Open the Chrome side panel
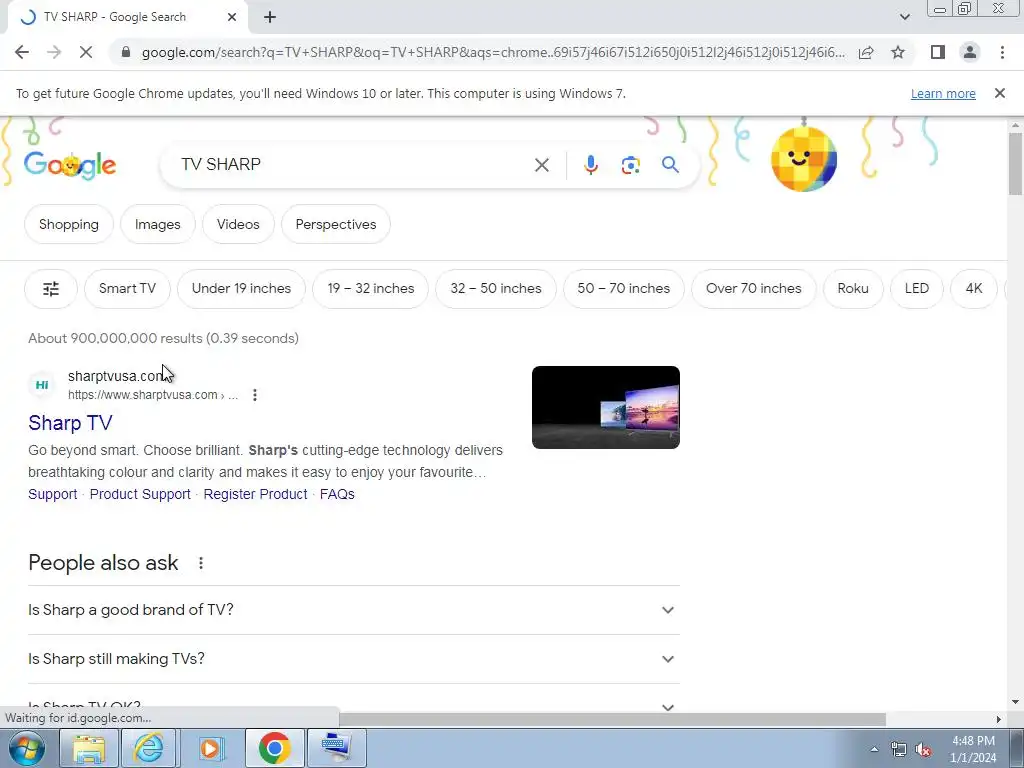The height and width of the screenshot is (768, 1024). [938, 52]
